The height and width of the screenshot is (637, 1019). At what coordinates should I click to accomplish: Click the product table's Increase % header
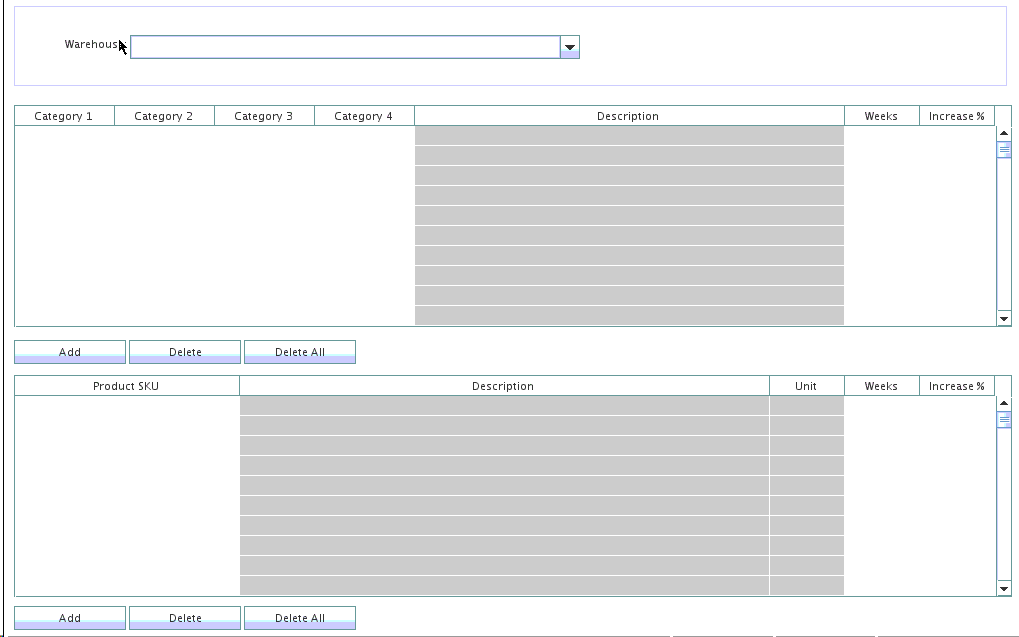[957, 386]
